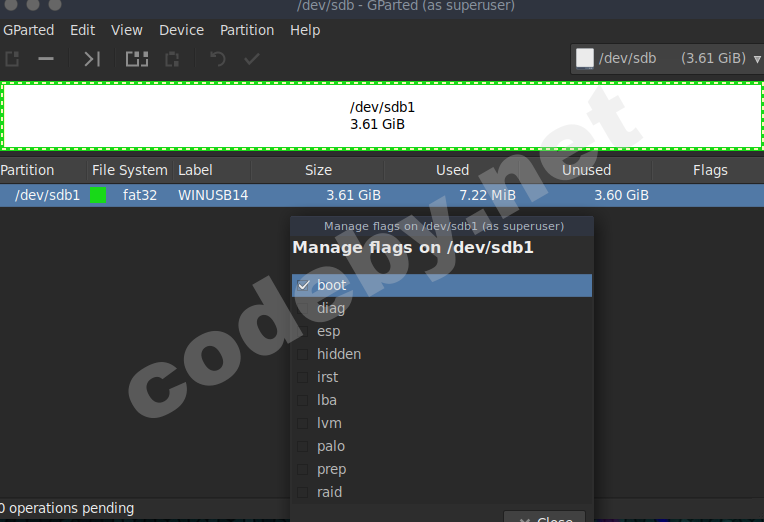Open the Partition menu

[246, 30]
